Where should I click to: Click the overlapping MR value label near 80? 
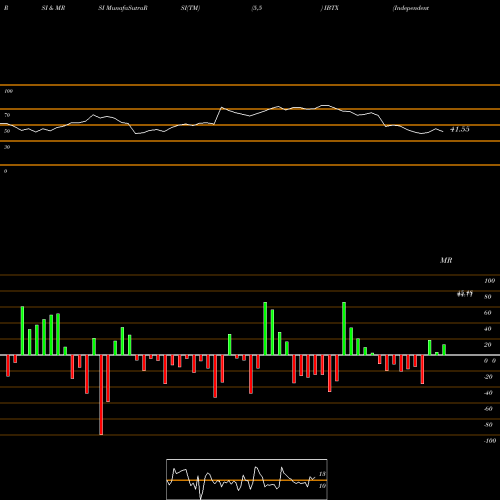(465, 294)
